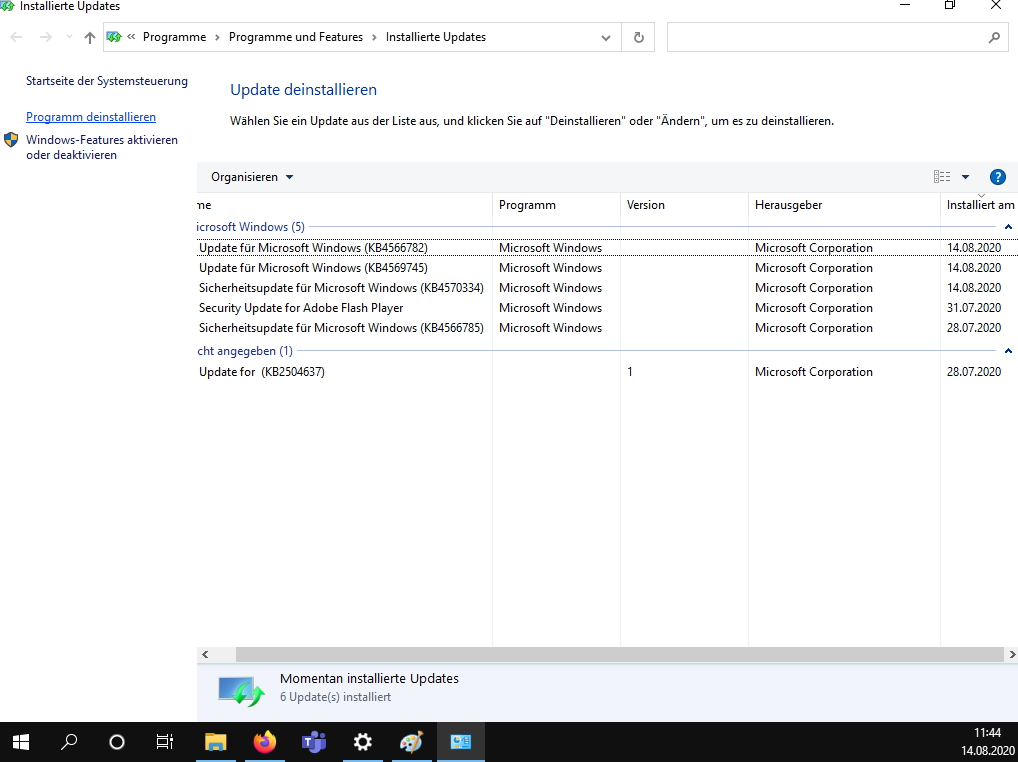Click inside the search box

click(x=825, y=38)
